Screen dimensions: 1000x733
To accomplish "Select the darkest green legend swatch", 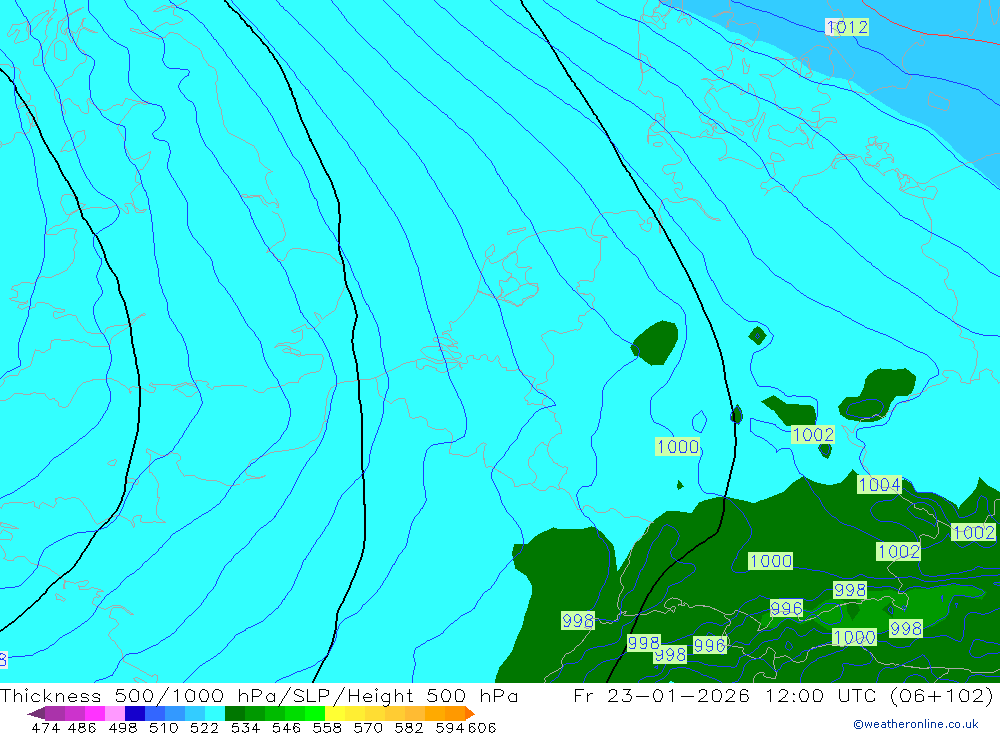I will tap(235, 713).
